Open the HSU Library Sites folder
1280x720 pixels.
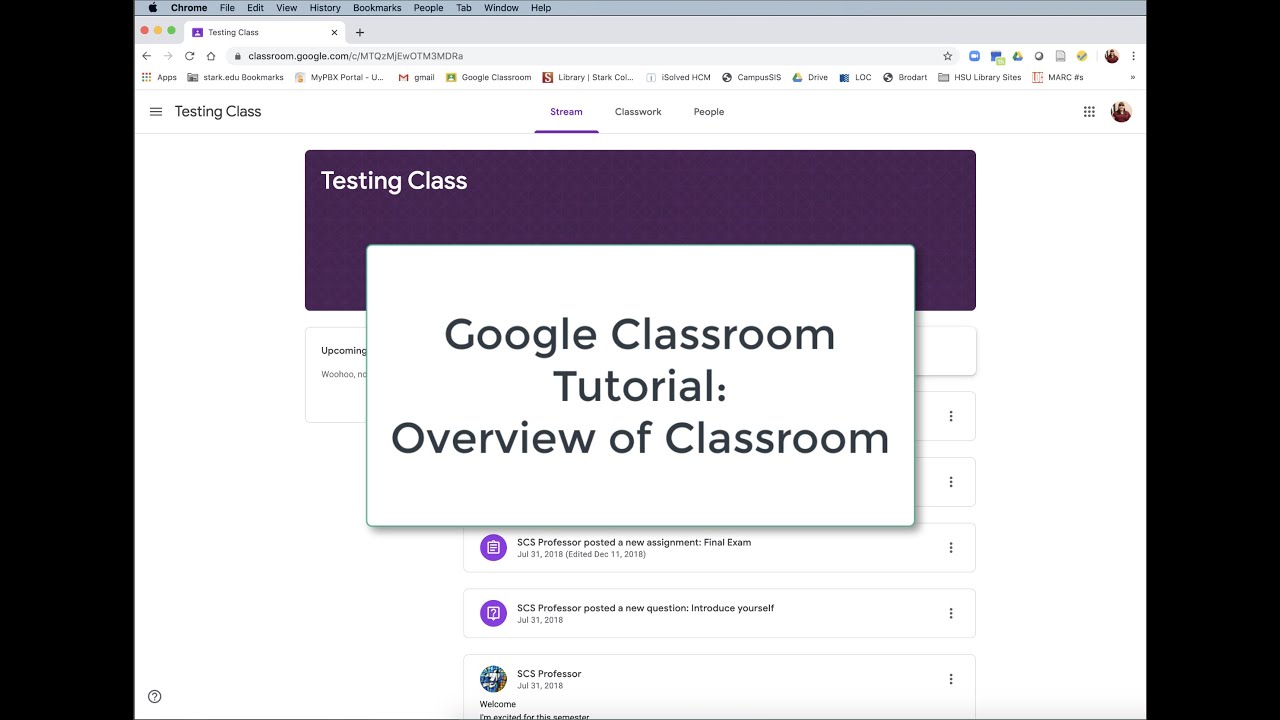click(x=981, y=77)
